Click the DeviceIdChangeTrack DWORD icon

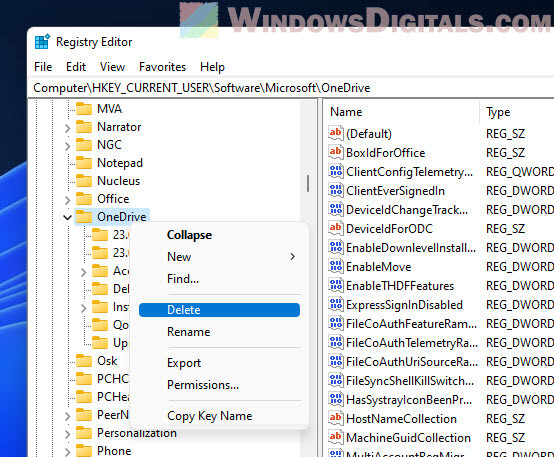click(336, 210)
